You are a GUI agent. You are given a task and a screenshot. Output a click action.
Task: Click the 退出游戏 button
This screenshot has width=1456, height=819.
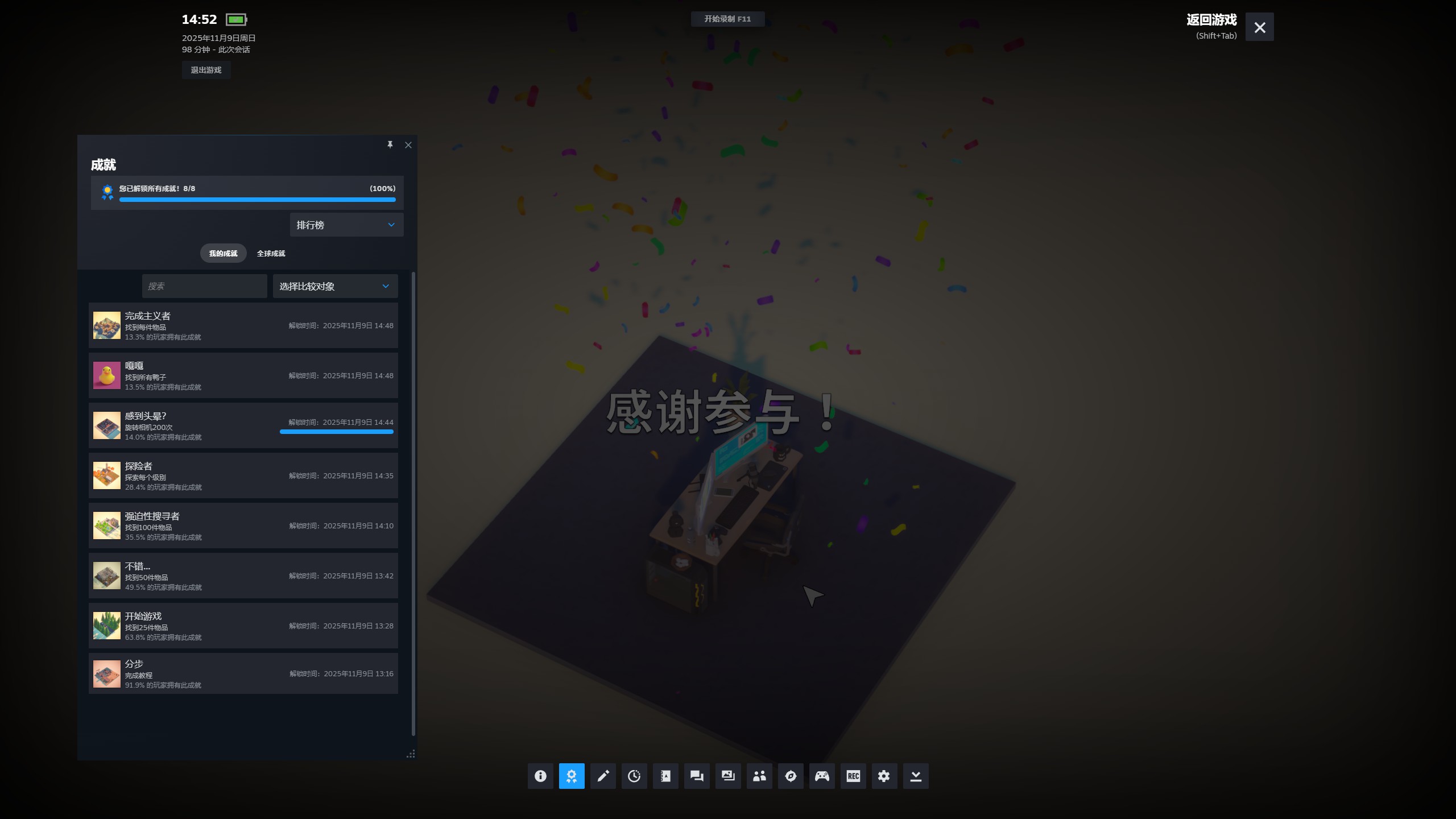point(206,70)
